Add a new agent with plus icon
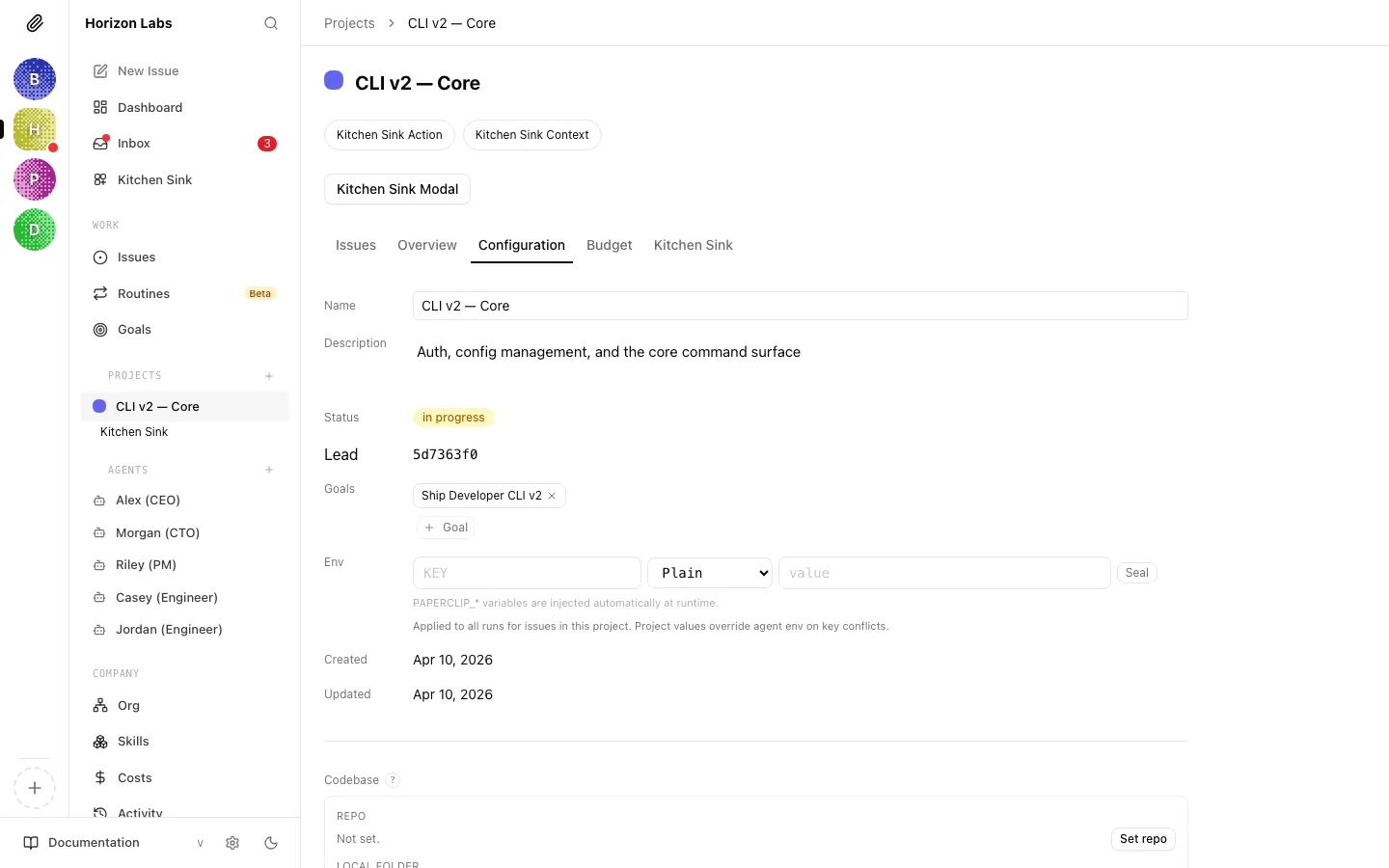 (x=269, y=470)
